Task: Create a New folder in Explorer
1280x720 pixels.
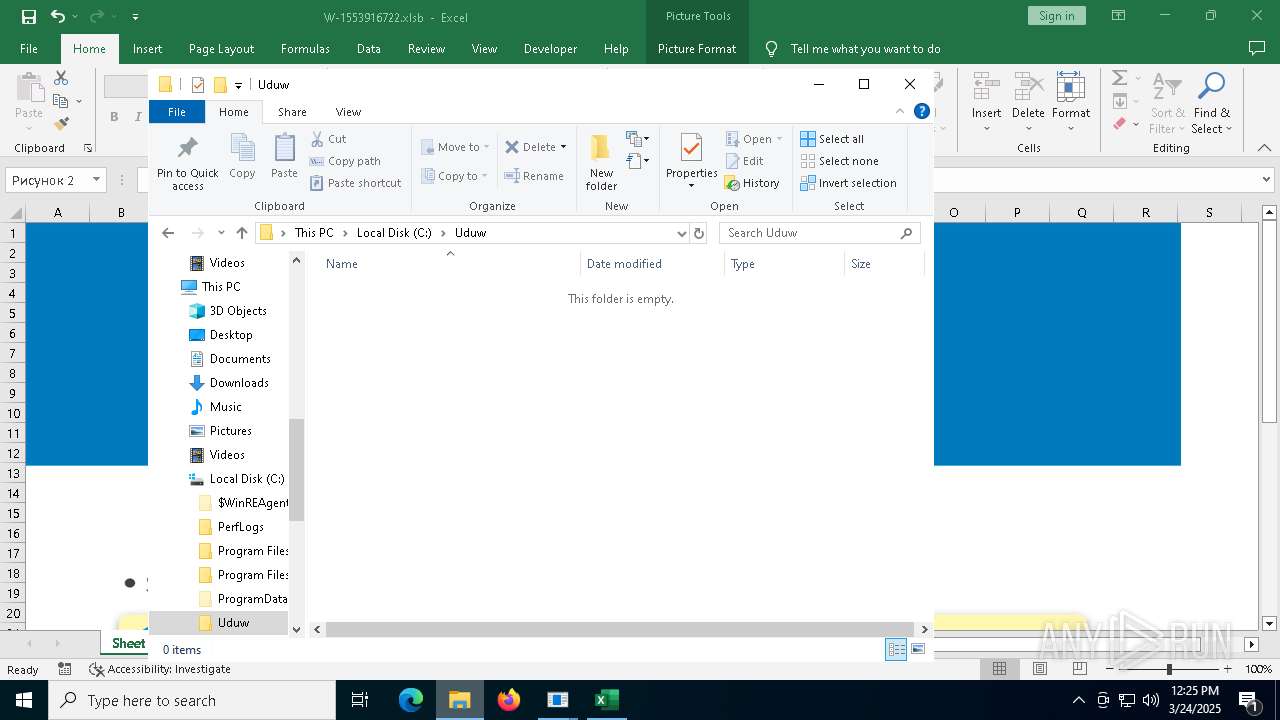Action: point(601,162)
